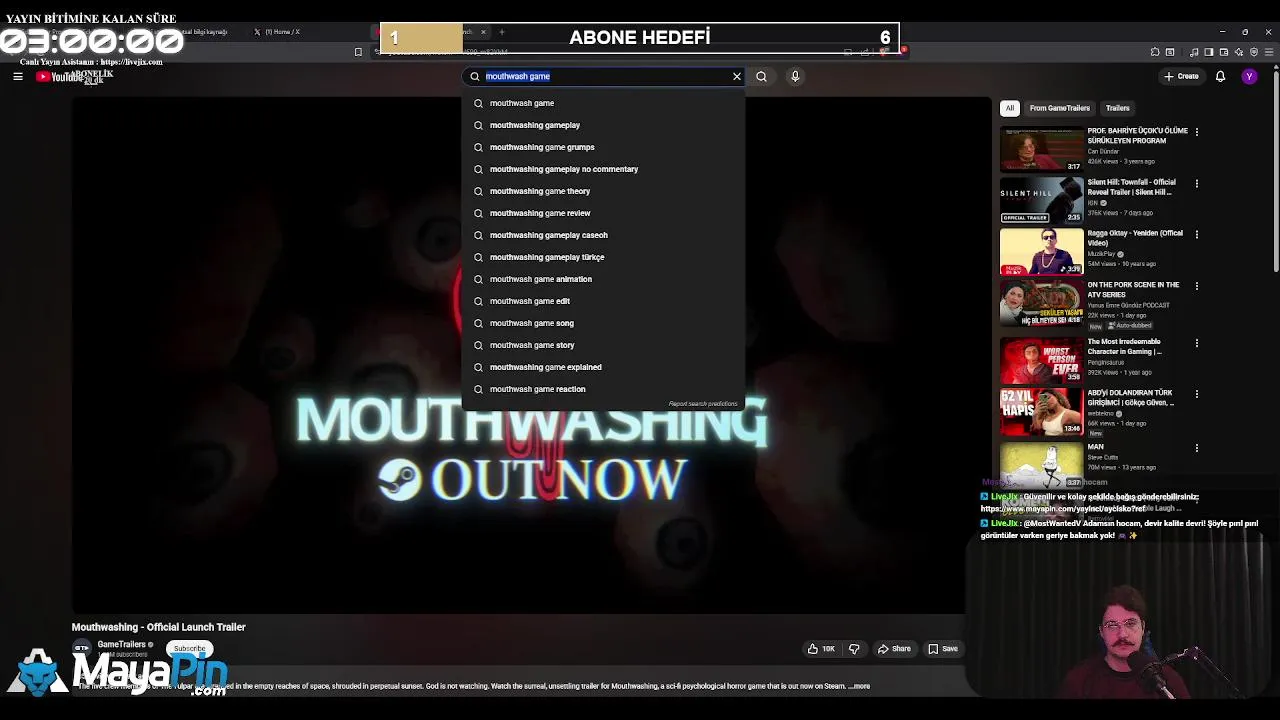Choose suggestion 'mouthwashing game theory'
1280x720 pixels.
coord(603,191)
